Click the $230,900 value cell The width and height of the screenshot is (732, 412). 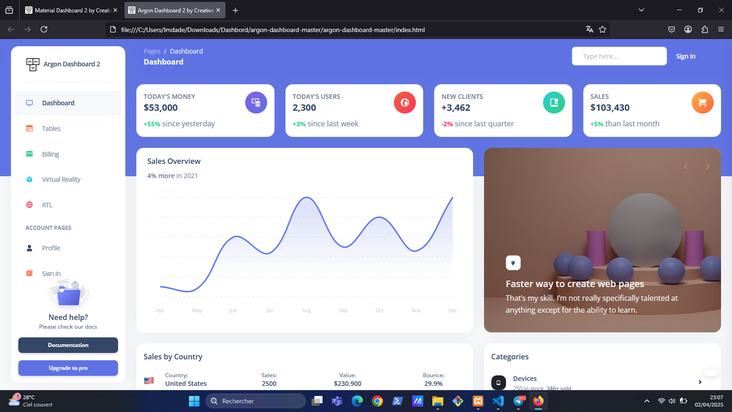[347, 384]
